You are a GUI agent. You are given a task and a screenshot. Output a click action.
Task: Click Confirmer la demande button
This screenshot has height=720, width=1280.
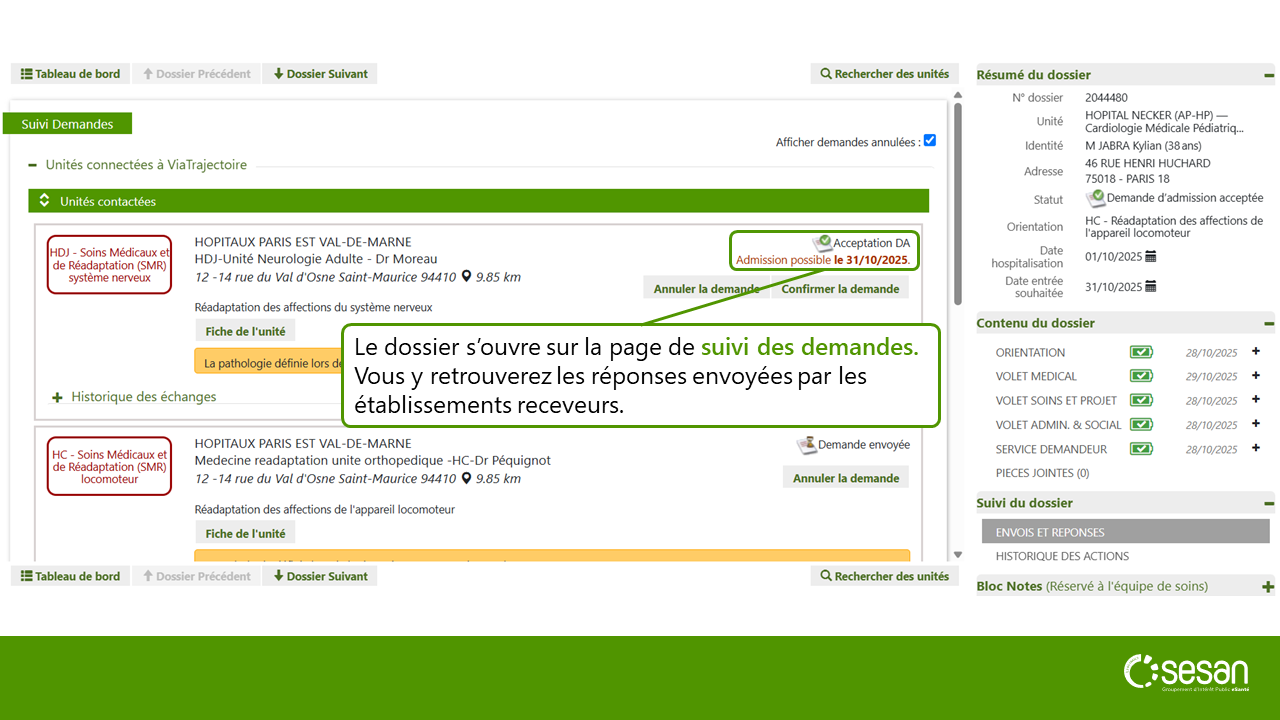(x=839, y=289)
